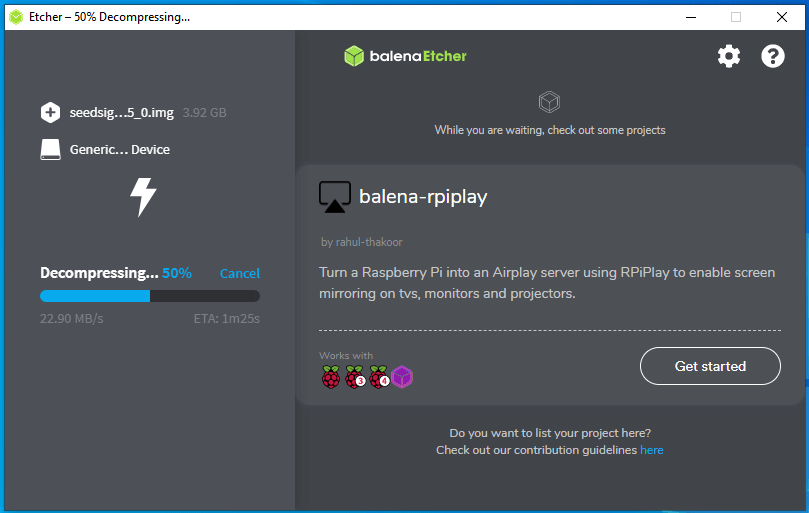Click the help question mark icon

tap(773, 56)
